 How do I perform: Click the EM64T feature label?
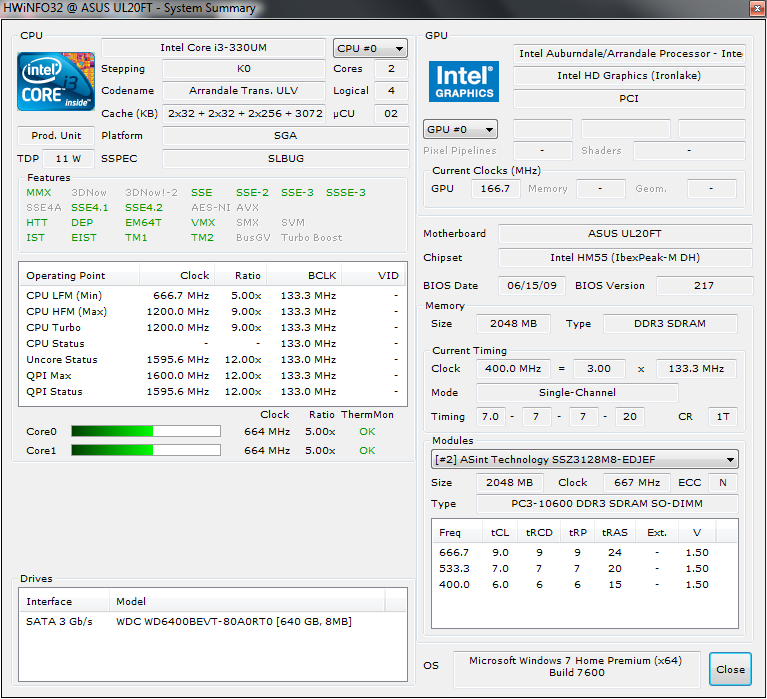143,223
